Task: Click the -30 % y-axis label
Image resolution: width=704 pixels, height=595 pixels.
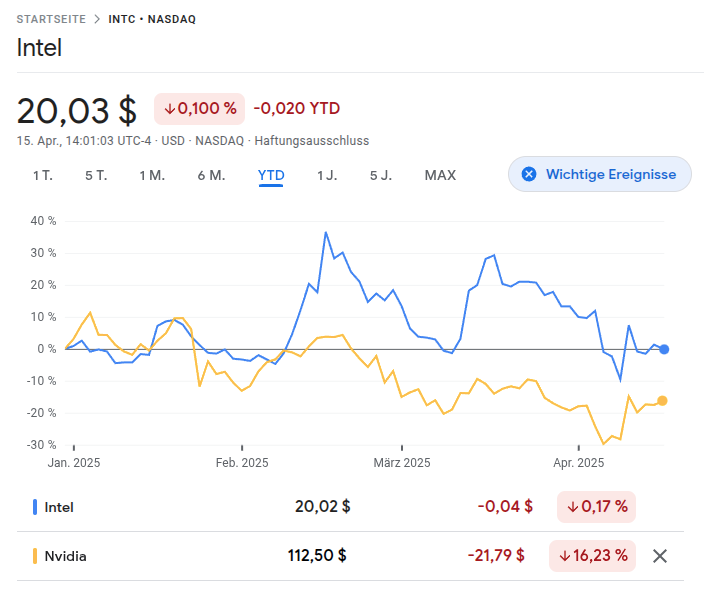Action: click(x=41, y=445)
